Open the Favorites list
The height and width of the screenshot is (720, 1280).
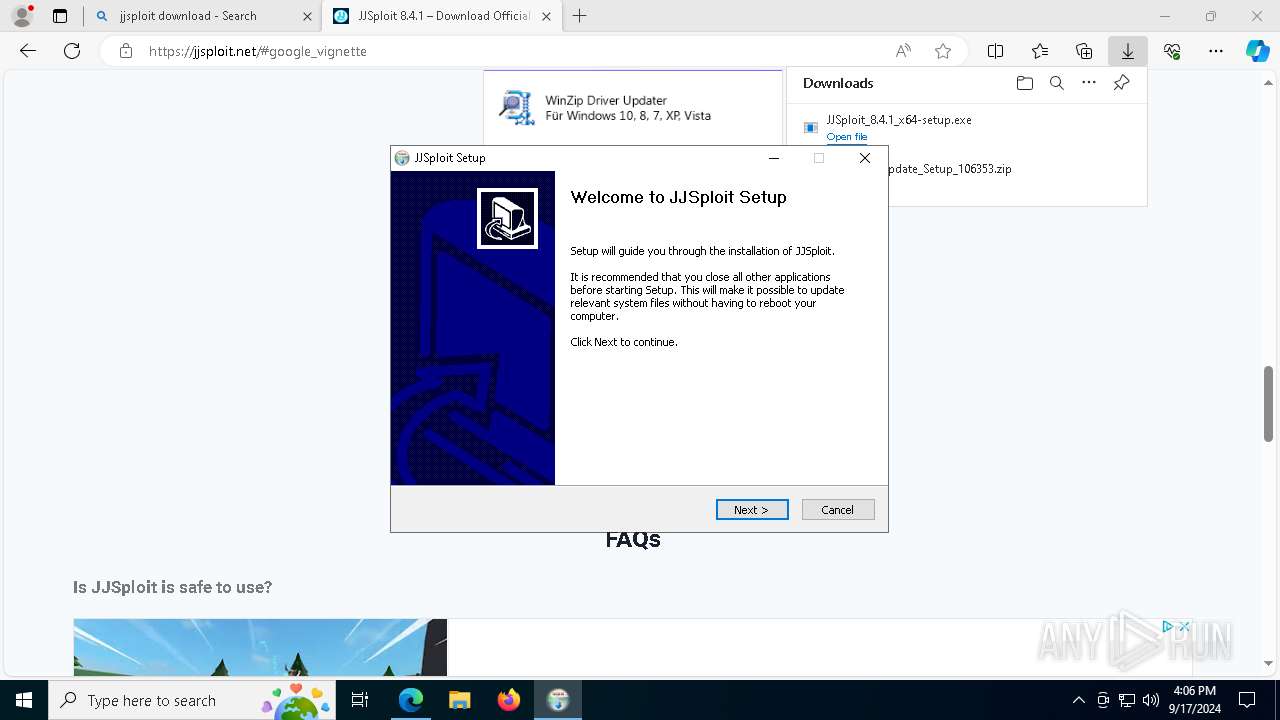(1040, 51)
